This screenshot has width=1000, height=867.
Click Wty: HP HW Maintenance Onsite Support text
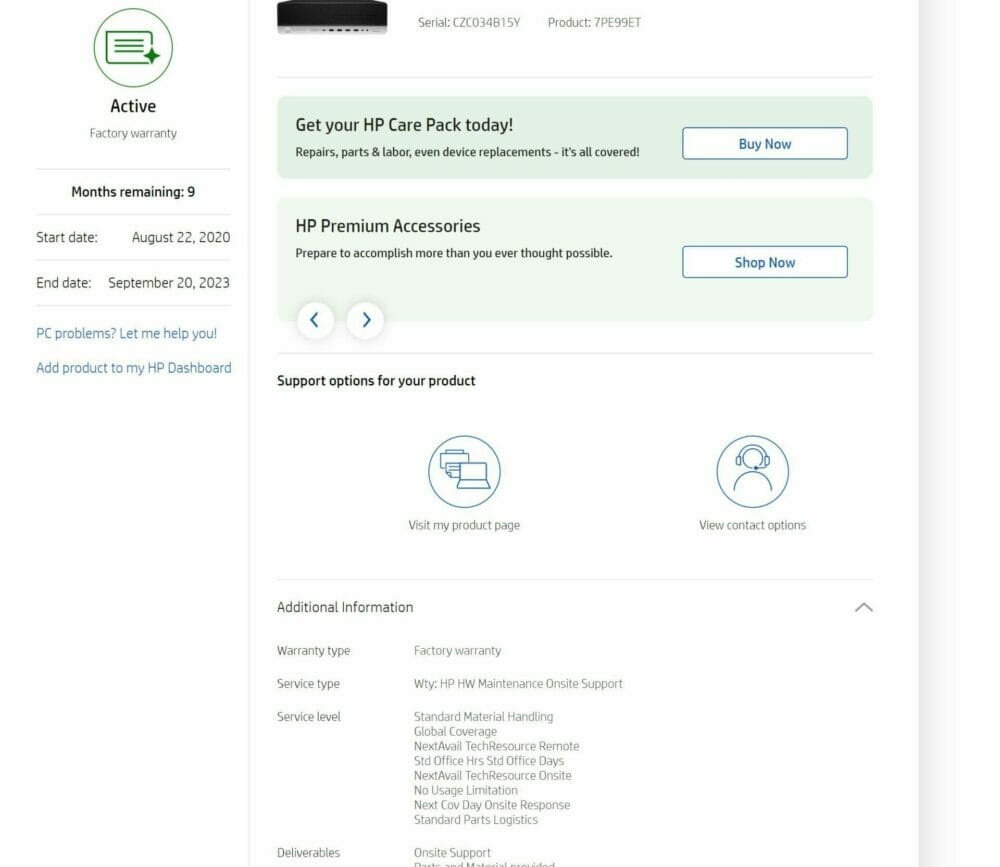tap(518, 683)
